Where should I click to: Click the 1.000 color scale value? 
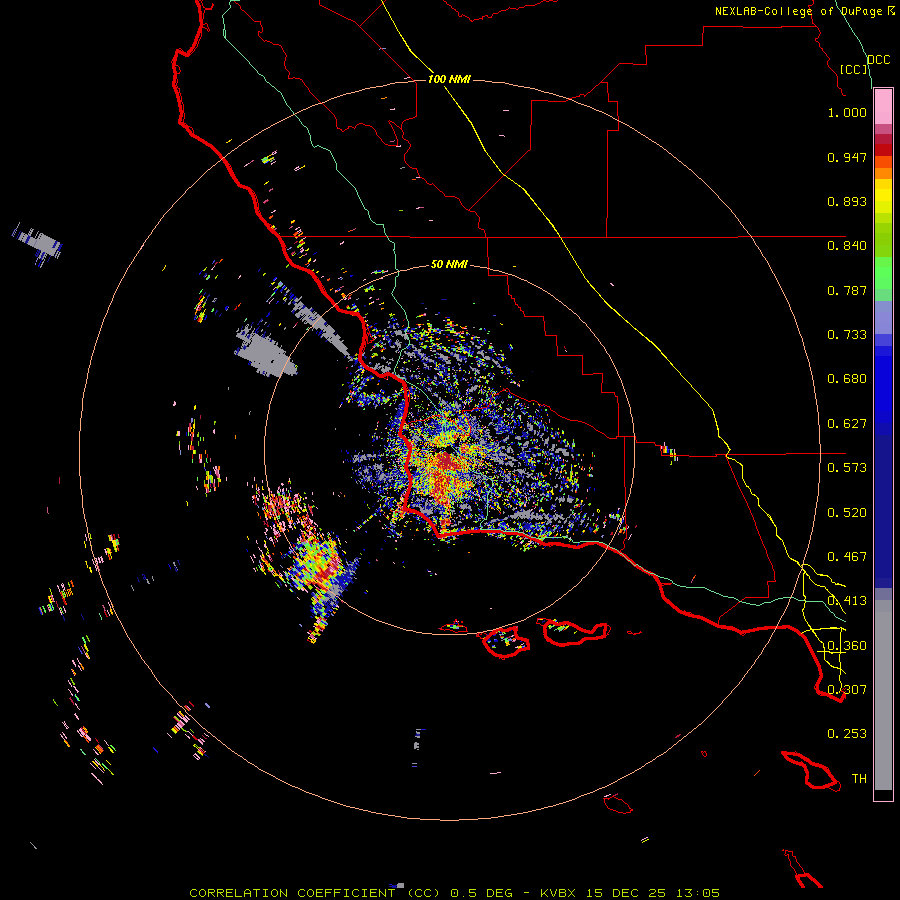[x=847, y=112]
